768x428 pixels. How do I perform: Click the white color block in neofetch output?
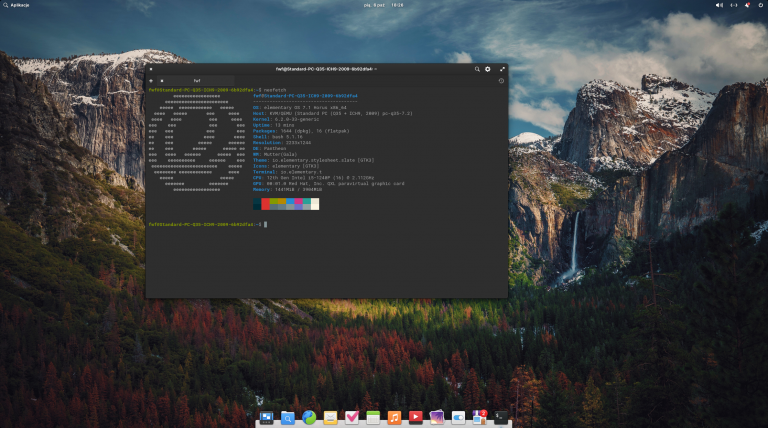(x=315, y=204)
